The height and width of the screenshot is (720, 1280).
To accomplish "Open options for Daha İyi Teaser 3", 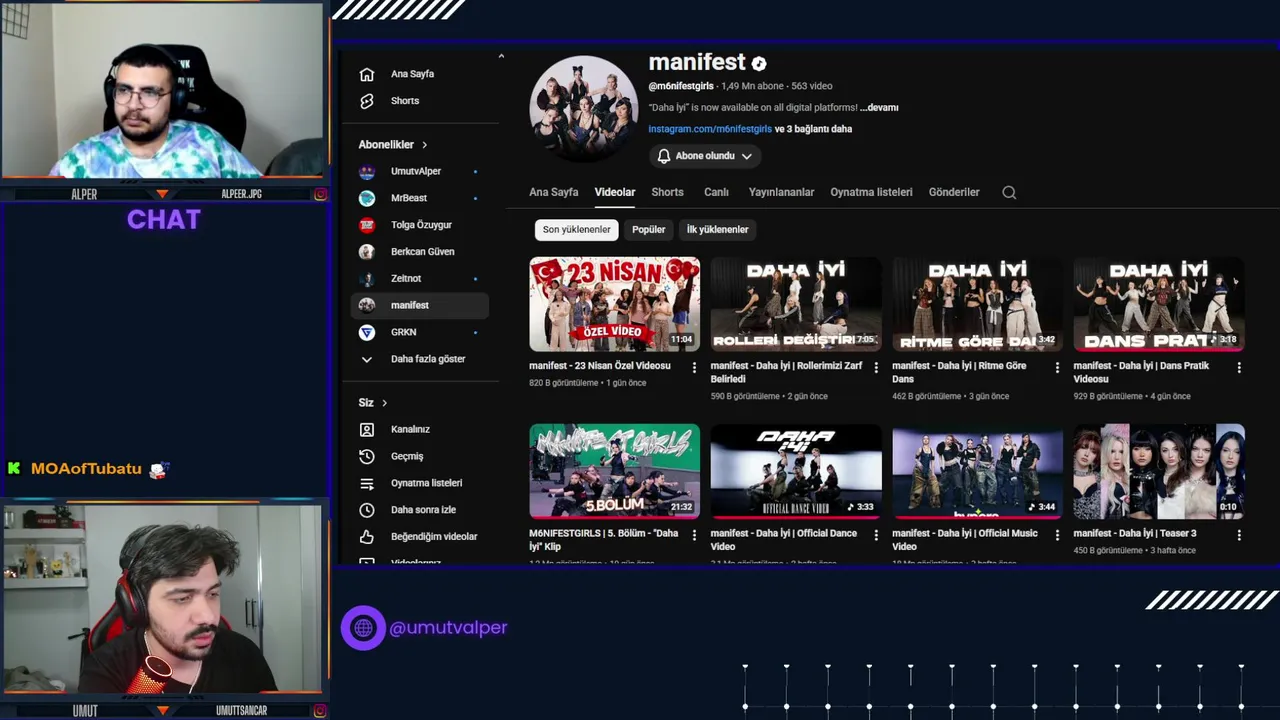I will pos(1239,535).
